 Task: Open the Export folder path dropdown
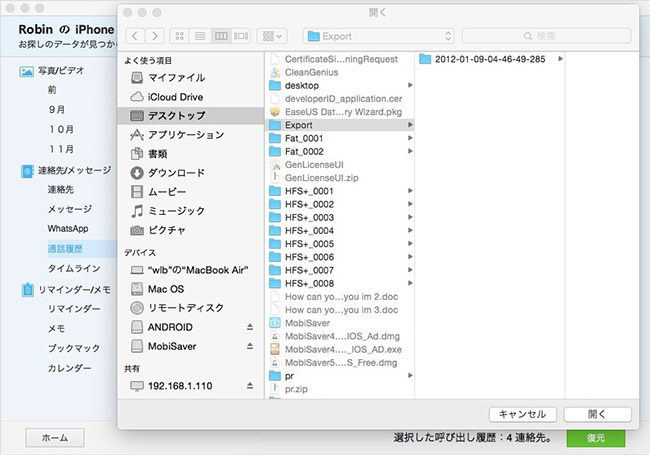pyautogui.click(x=378, y=36)
